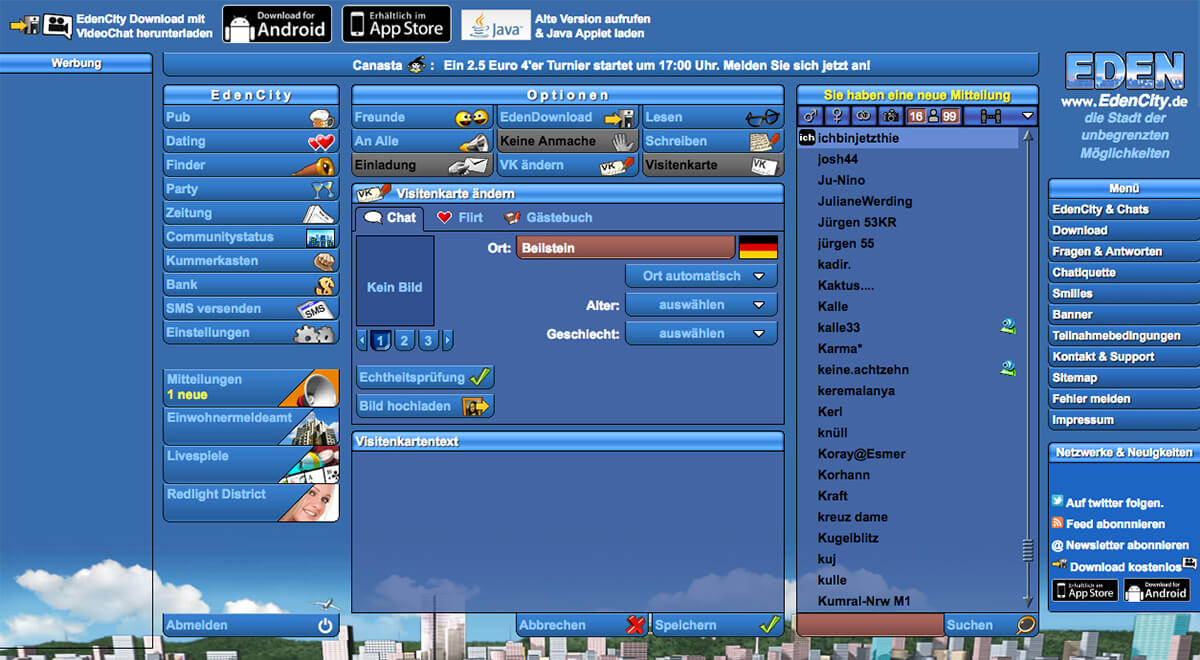Toggle the female gender filter icon
The width and height of the screenshot is (1200, 660).
pos(837,116)
